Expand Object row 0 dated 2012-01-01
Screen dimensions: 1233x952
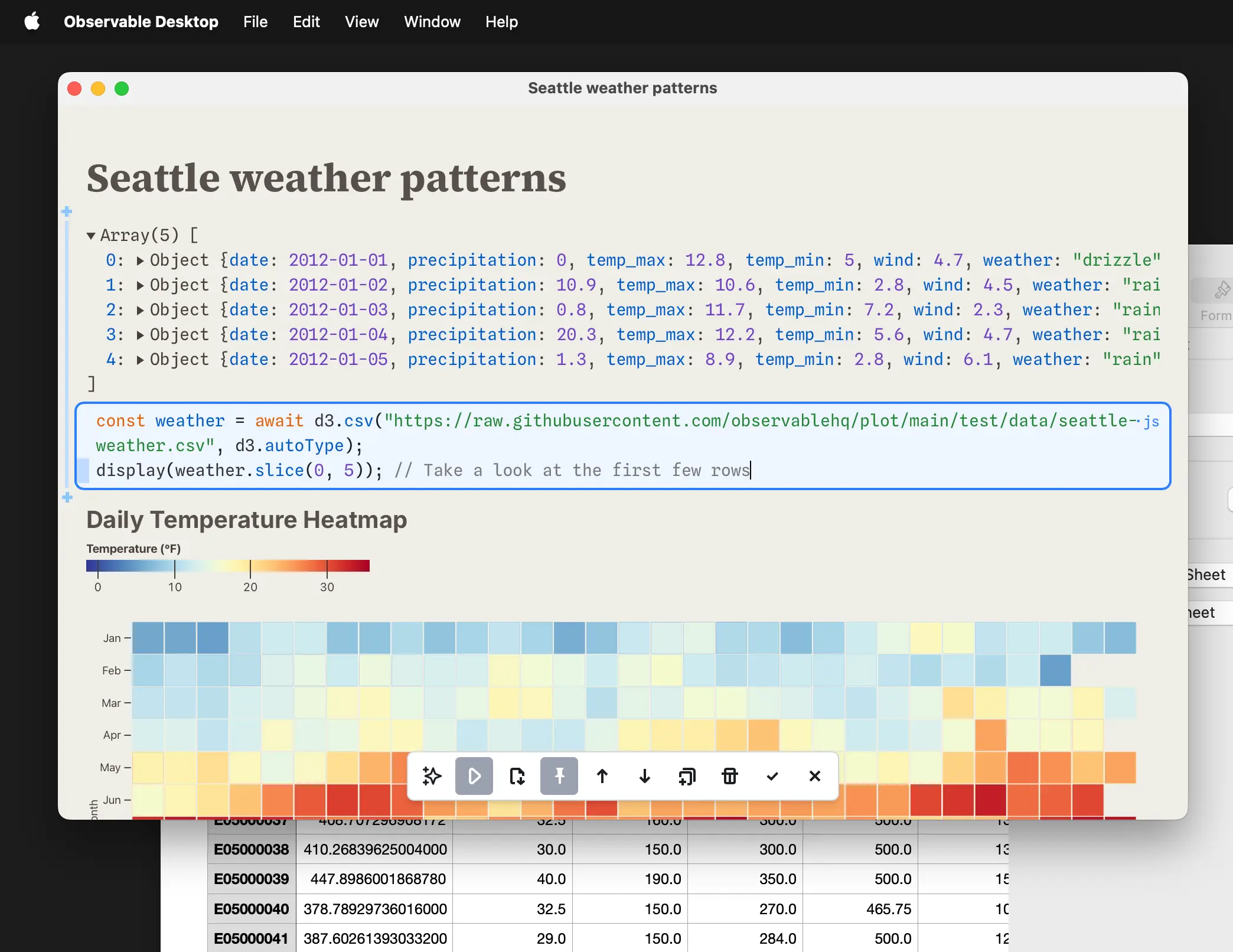[140, 260]
